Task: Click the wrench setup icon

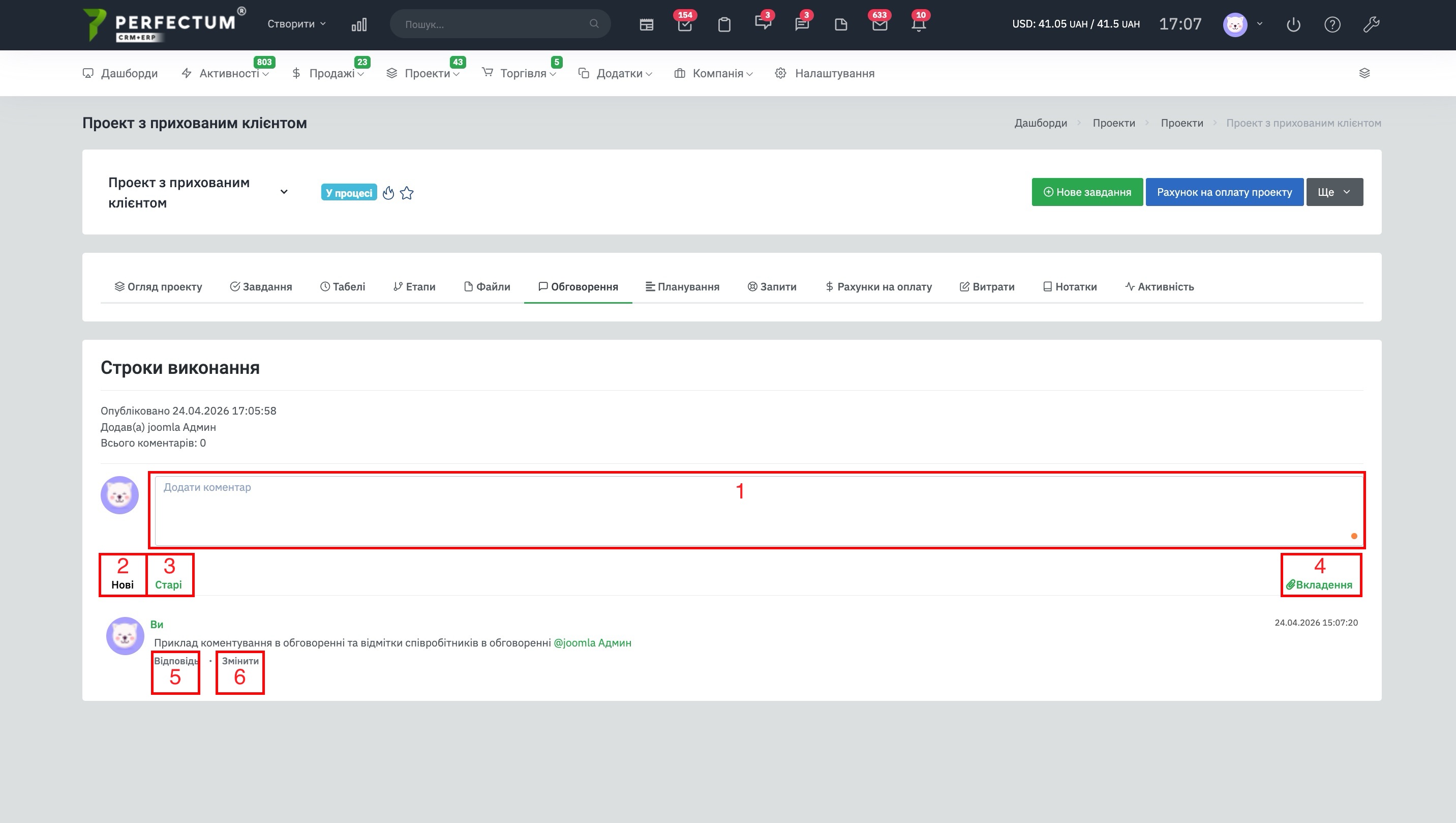Action: (x=1371, y=24)
